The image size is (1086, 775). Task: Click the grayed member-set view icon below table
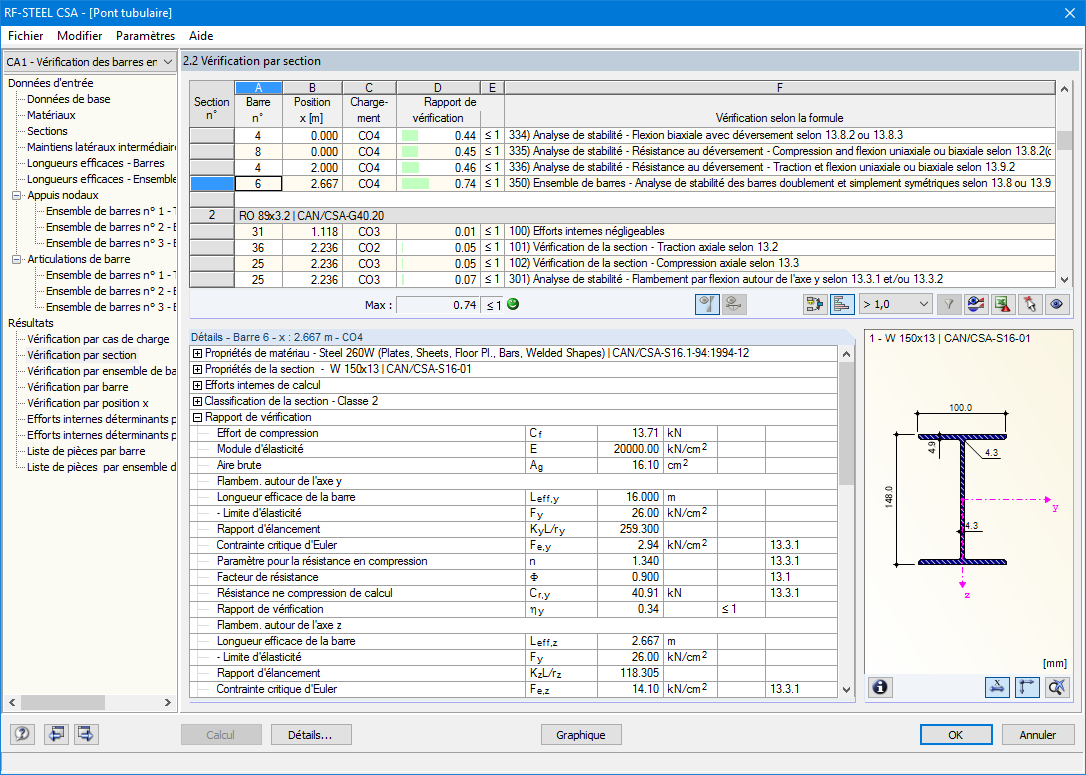pyautogui.click(x=734, y=305)
